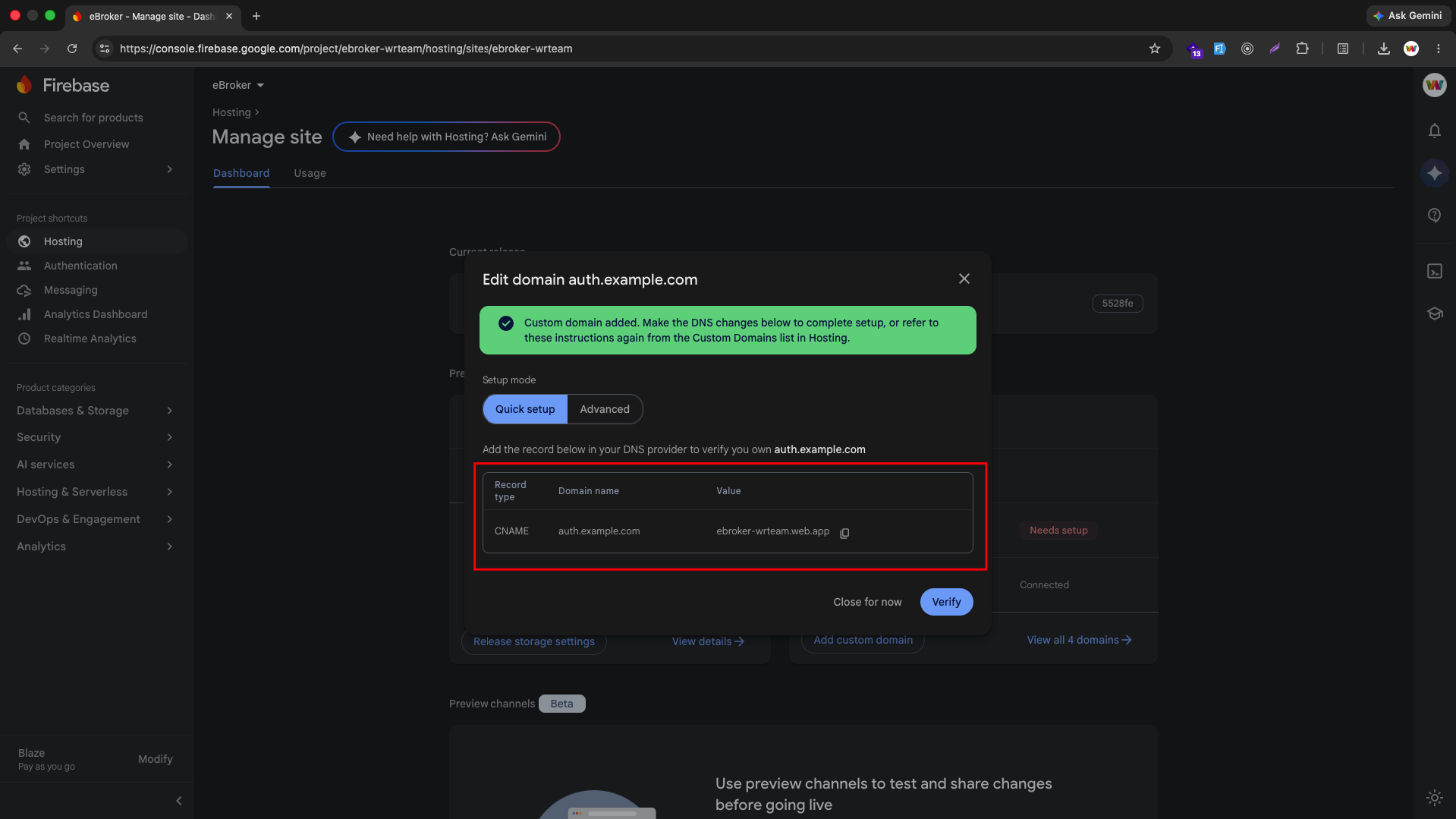
Task: Copy the ebroker-wrteam.web.app CNAME value
Action: coord(844,533)
